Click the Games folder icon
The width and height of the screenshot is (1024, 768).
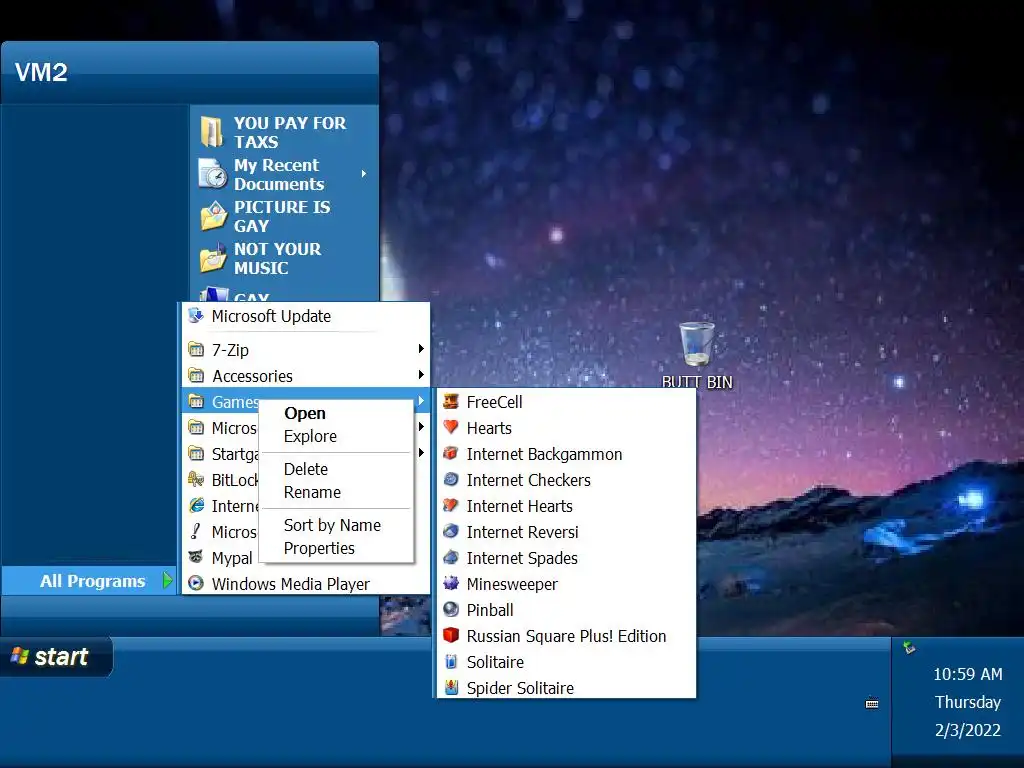click(196, 402)
